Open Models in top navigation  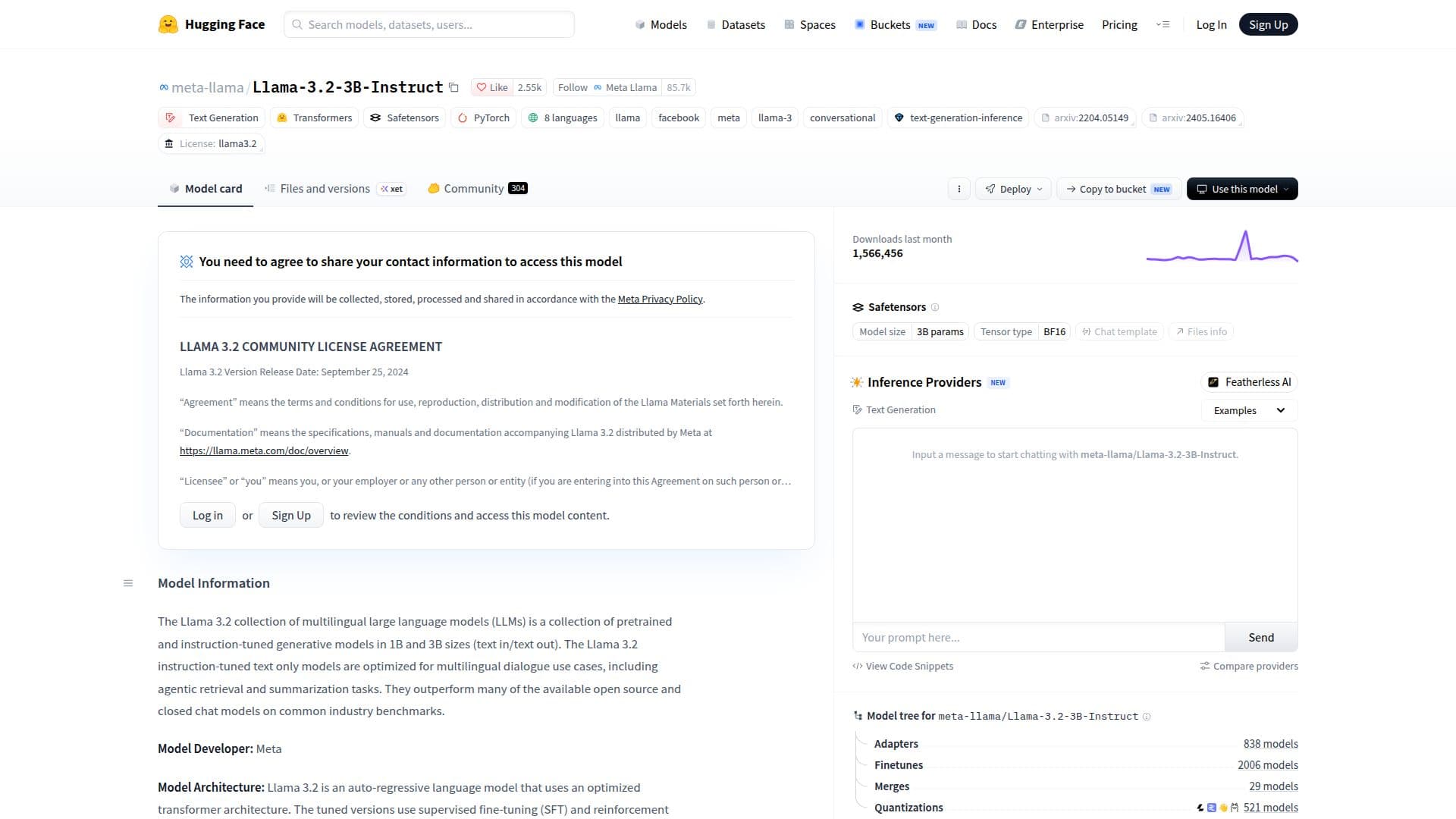[661, 24]
